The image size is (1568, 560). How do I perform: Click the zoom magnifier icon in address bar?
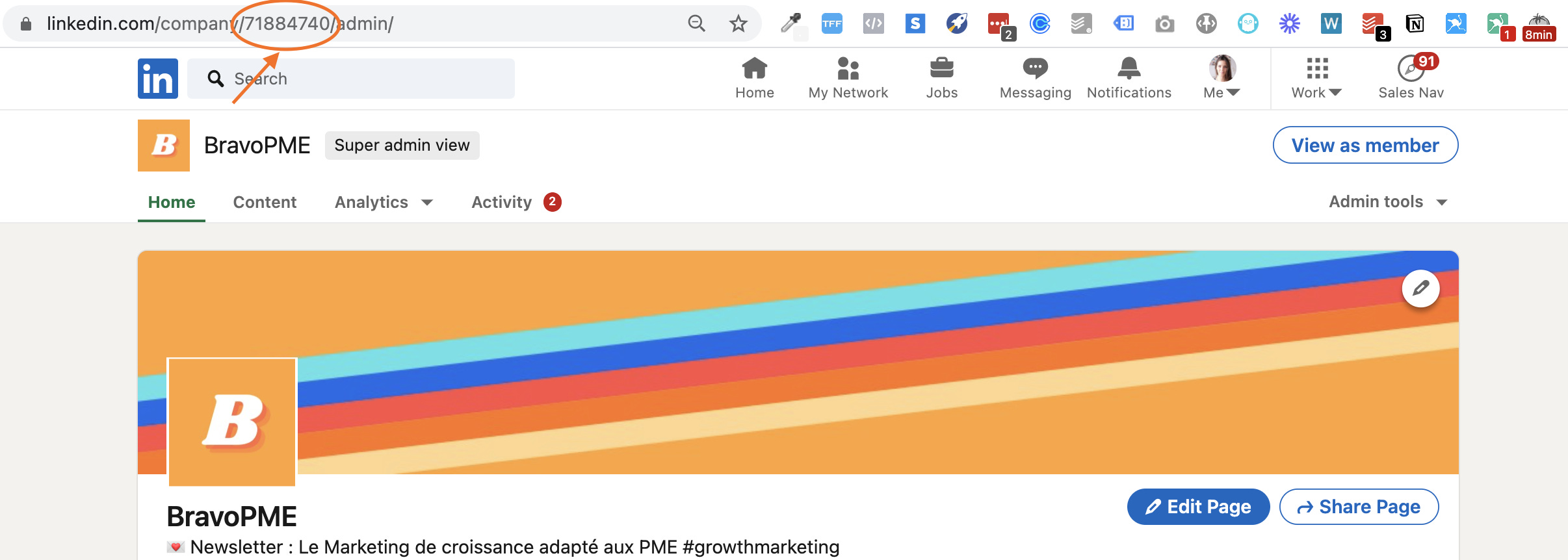coord(696,24)
